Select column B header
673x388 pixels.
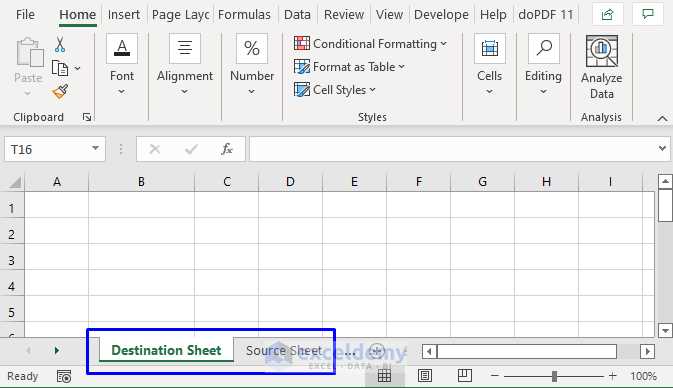pyautogui.click(x=141, y=182)
